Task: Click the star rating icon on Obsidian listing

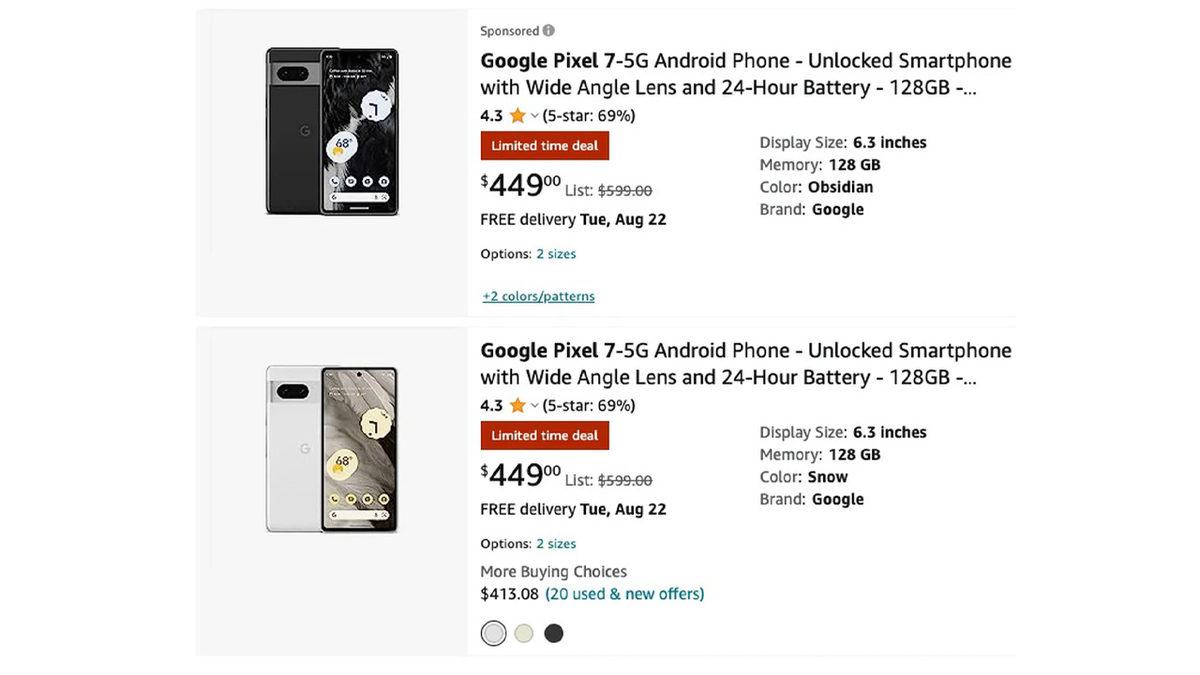Action: coord(517,116)
